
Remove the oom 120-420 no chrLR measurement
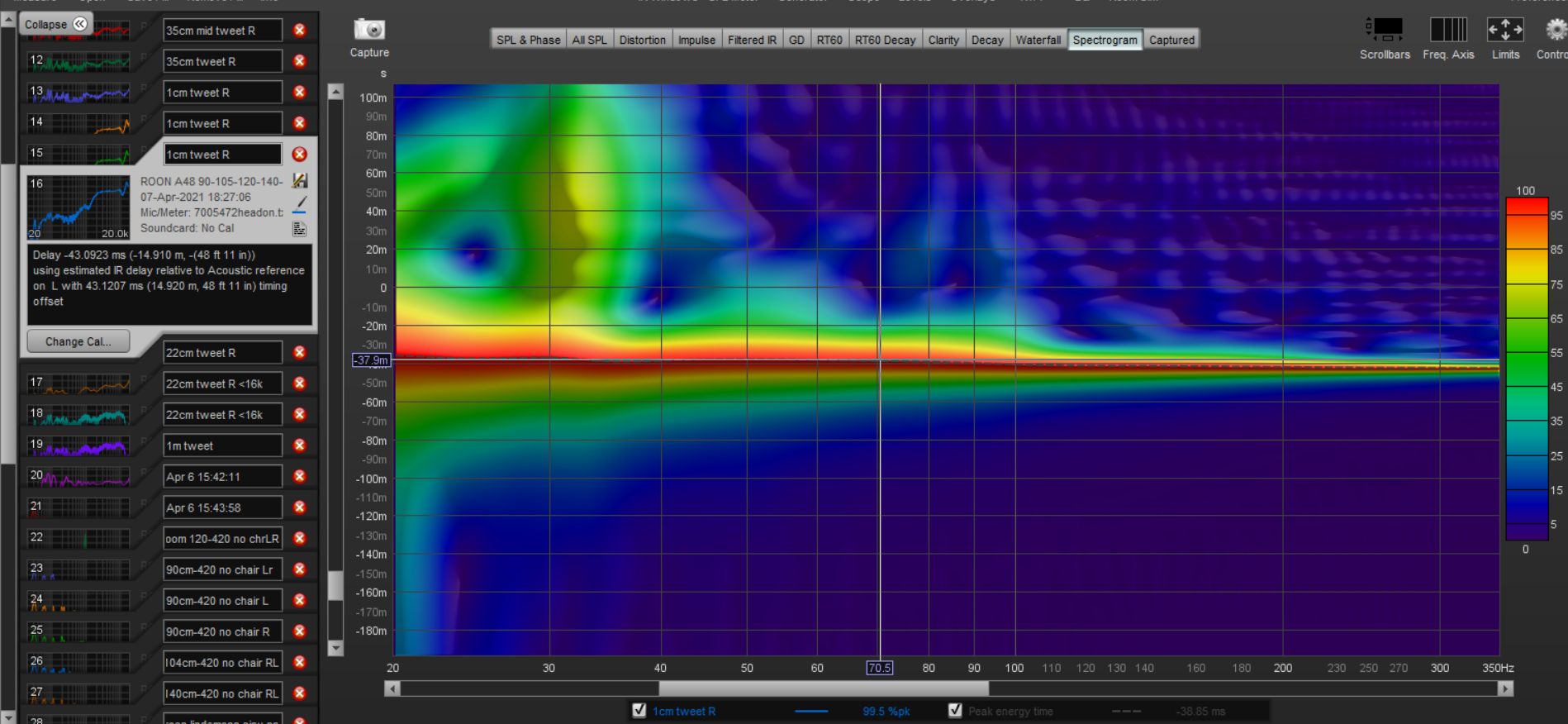tap(300, 539)
